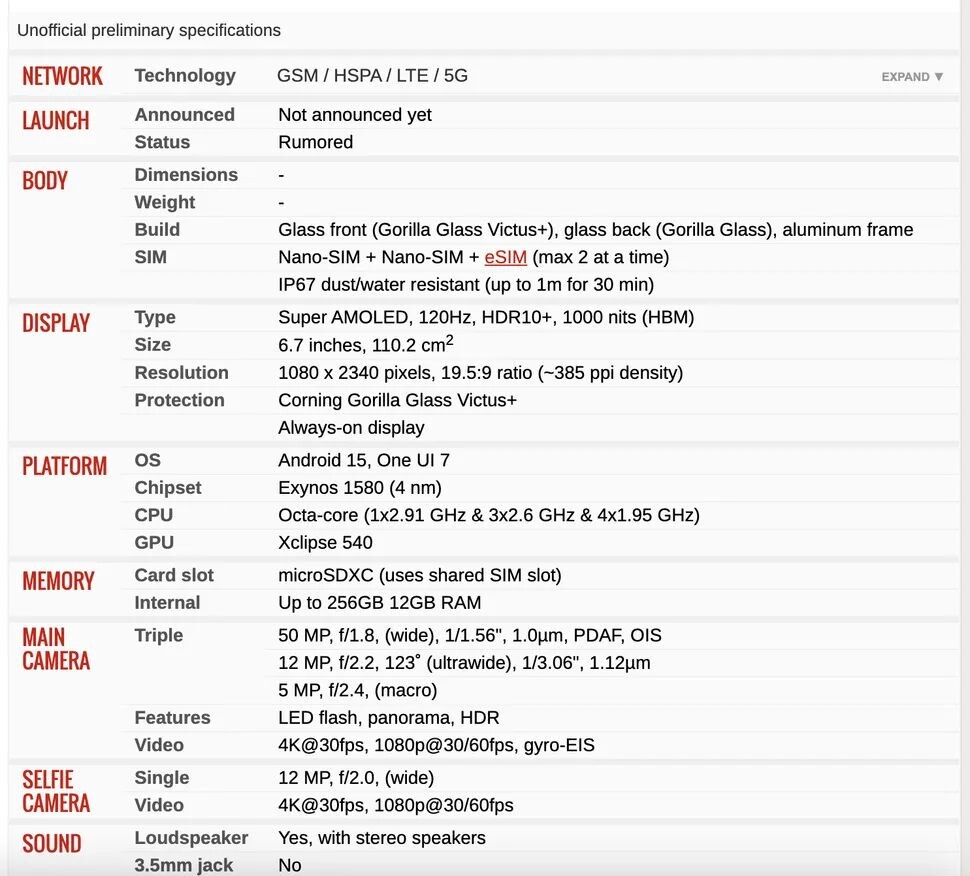Image resolution: width=970 pixels, height=876 pixels.
Task: Click the Announced label
Action: pos(184,115)
